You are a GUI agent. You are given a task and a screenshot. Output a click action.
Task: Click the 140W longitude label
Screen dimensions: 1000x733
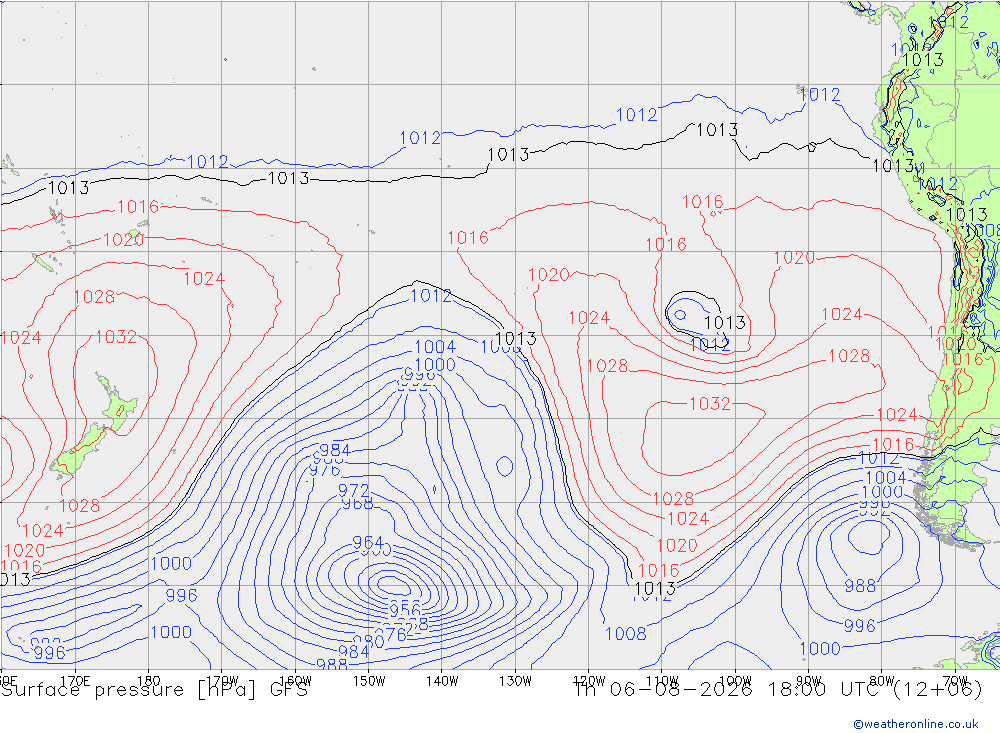point(442,681)
